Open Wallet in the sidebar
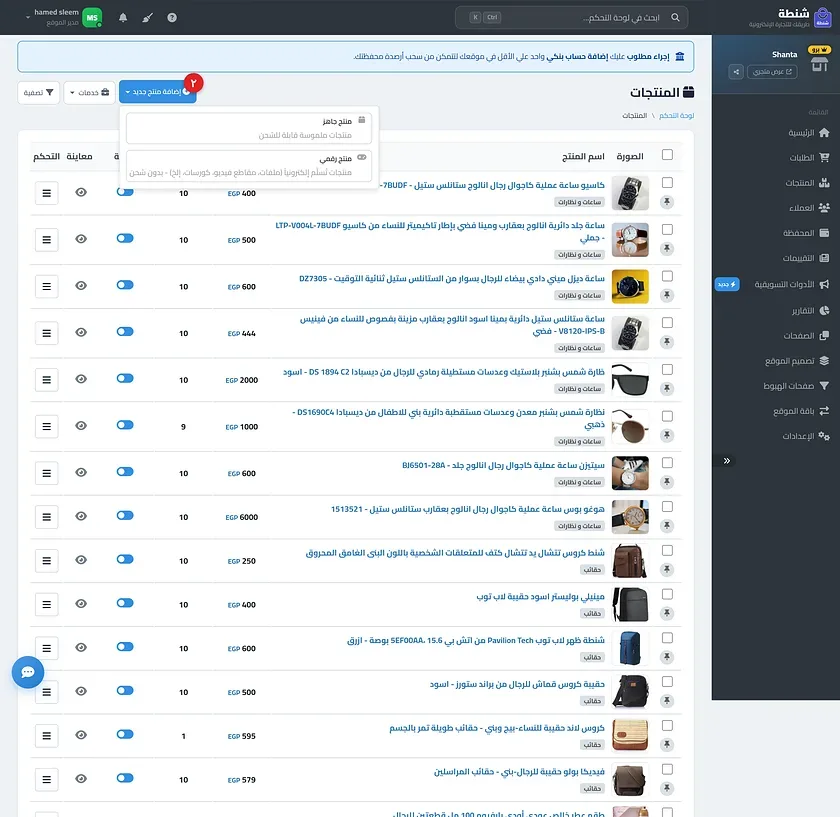The height and width of the screenshot is (817, 840). pos(808,233)
